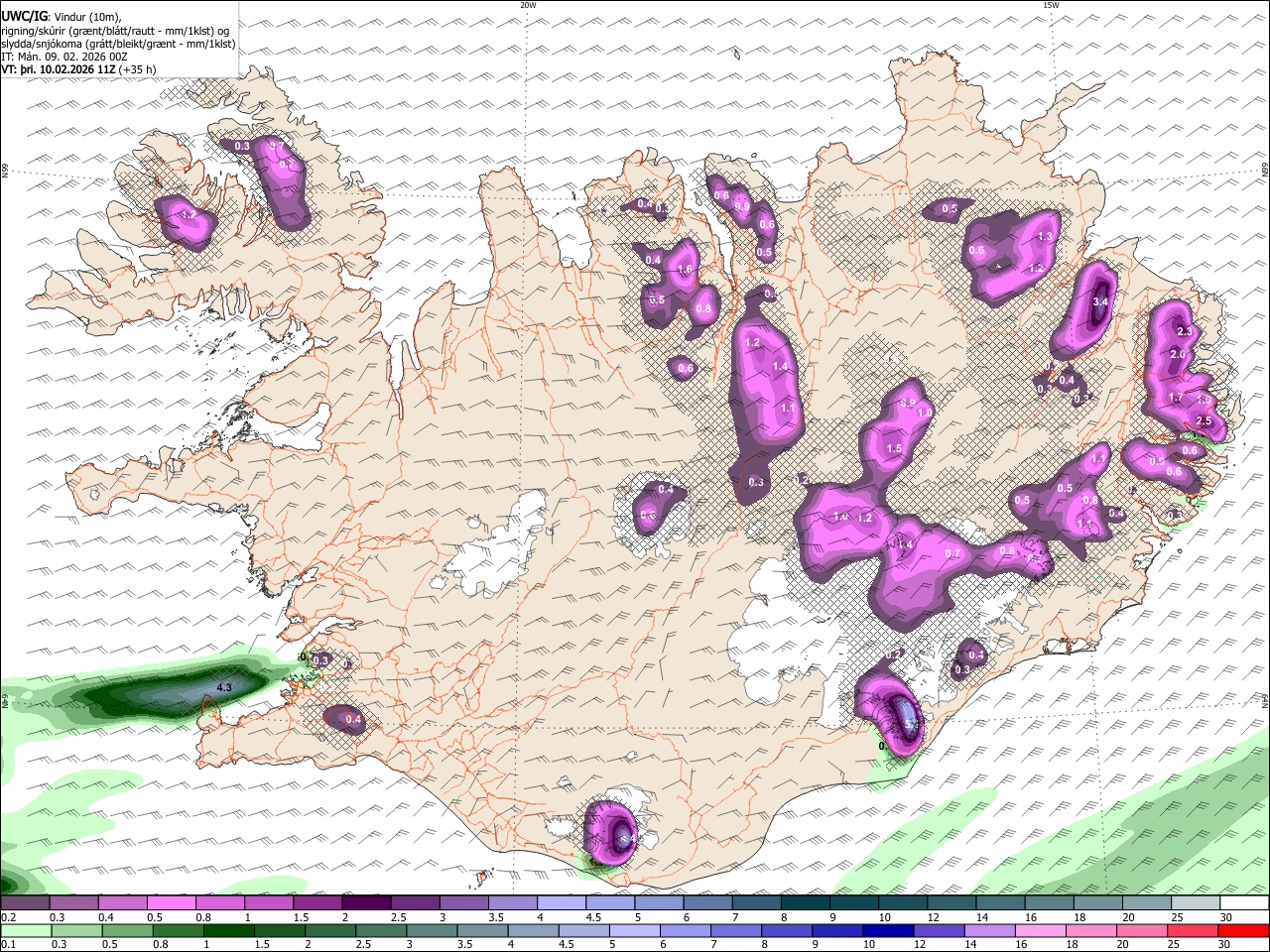Click the '0.2' label at the start of the top legend row
1270x952 pixels.
tap(9, 917)
